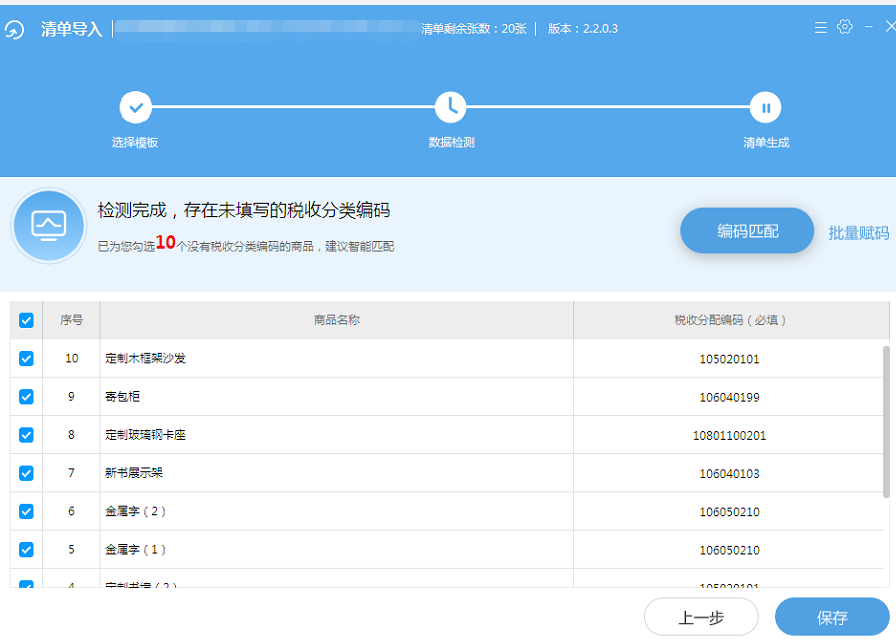Toggle the select-all checkbox in table header
Image resolution: width=896 pixels, height=644 pixels.
click(x=26, y=320)
